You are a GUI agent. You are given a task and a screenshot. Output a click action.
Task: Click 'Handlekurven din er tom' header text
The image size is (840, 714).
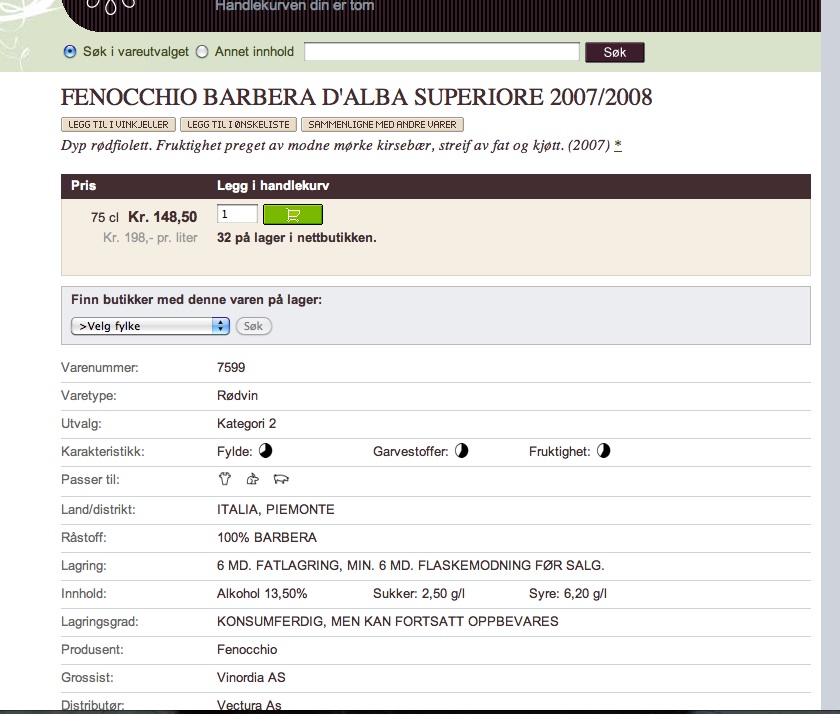295,6
